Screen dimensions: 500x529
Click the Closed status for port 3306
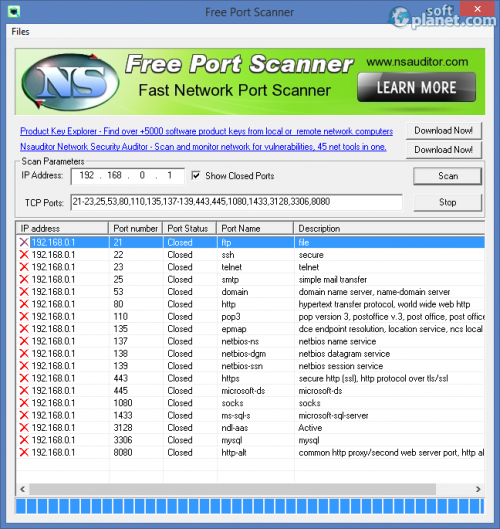180,440
